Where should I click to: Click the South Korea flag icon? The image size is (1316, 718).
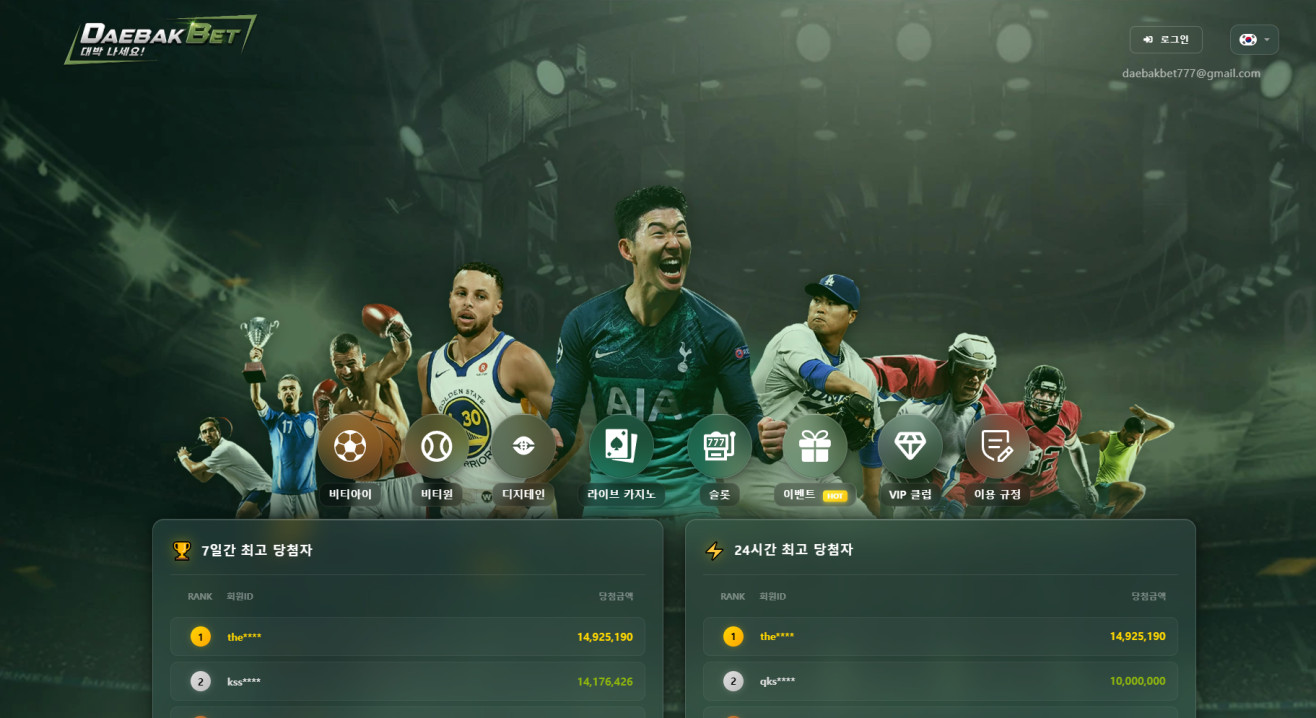[x=1247, y=40]
